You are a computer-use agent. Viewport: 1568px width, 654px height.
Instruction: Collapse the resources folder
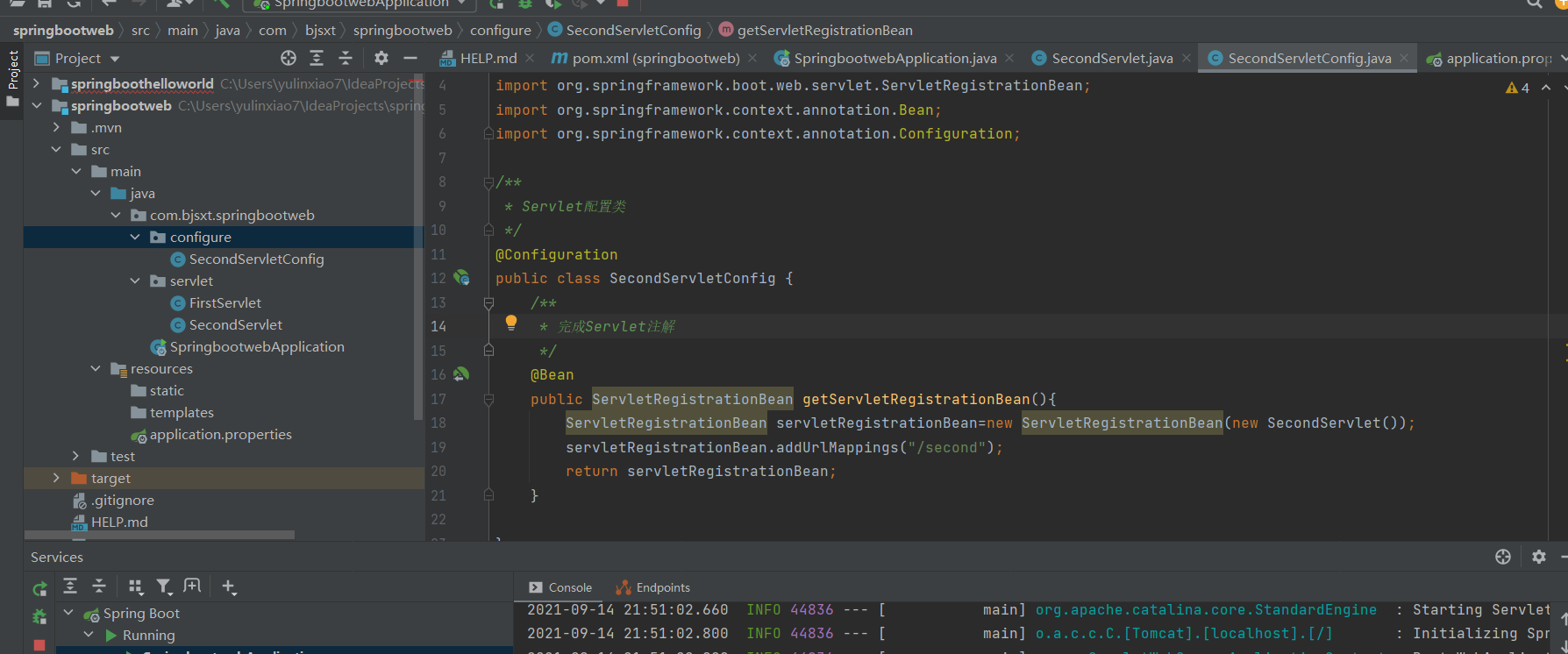(x=96, y=368)
